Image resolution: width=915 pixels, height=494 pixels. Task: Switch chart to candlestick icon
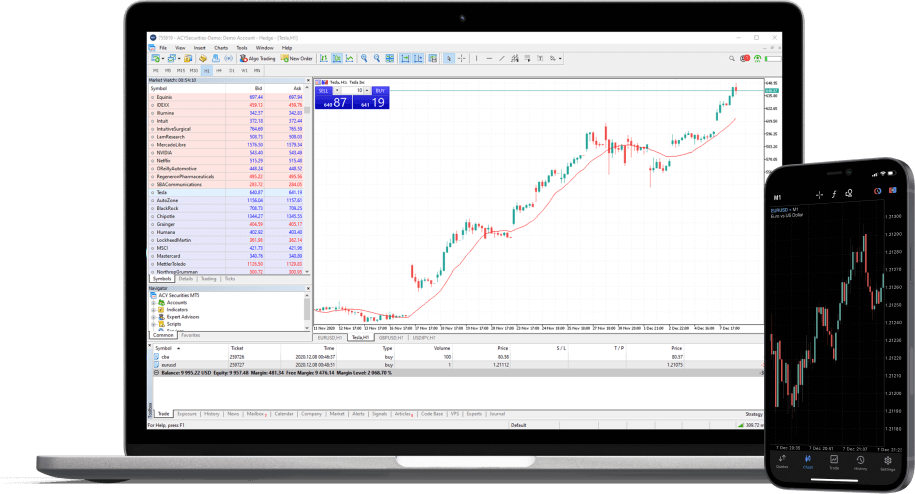[338, 58]
